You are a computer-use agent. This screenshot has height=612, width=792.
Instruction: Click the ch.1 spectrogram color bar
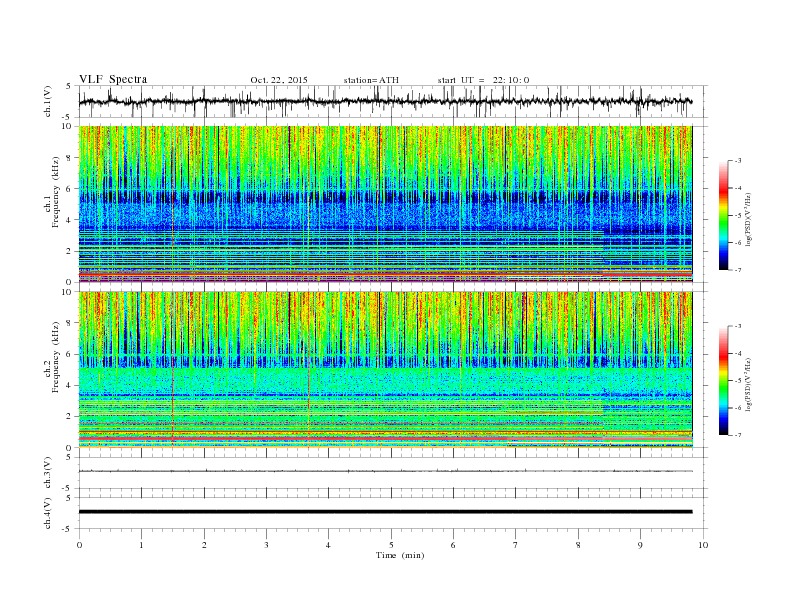(x=723, y=215)
